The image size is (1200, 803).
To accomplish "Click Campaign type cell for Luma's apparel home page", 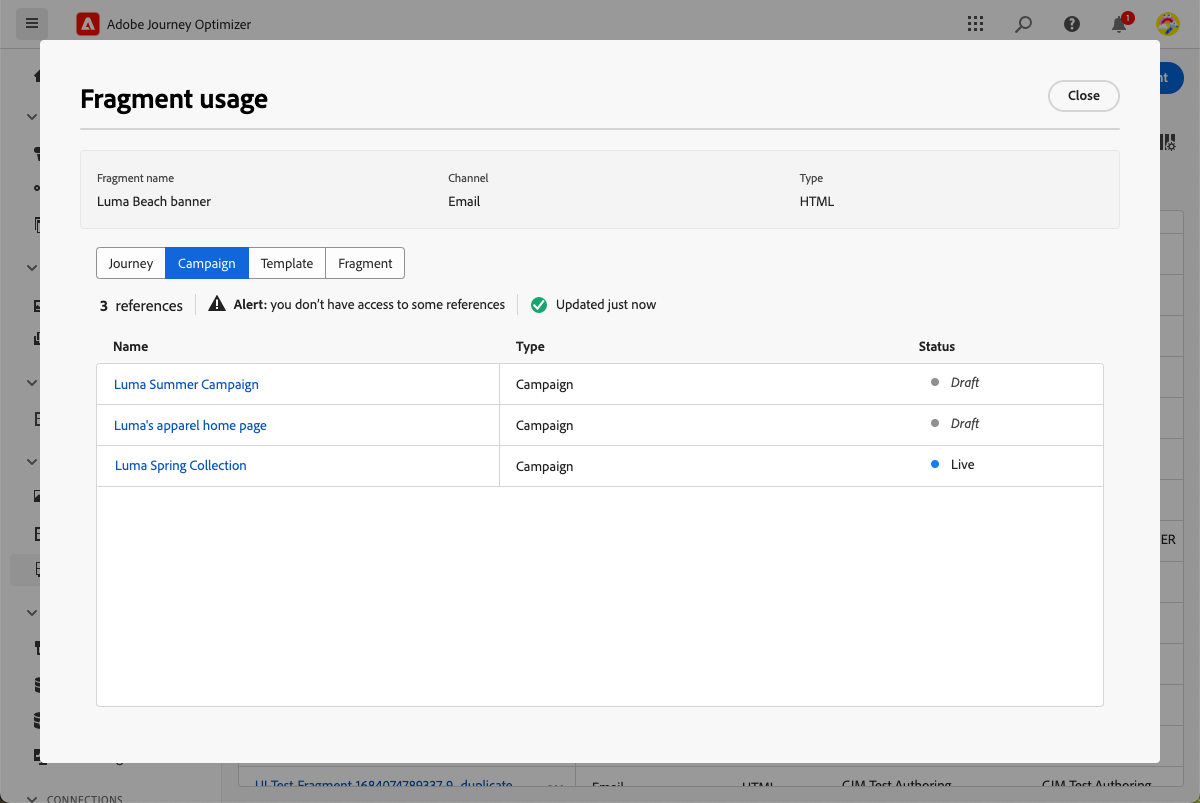I will click(544, 425).
